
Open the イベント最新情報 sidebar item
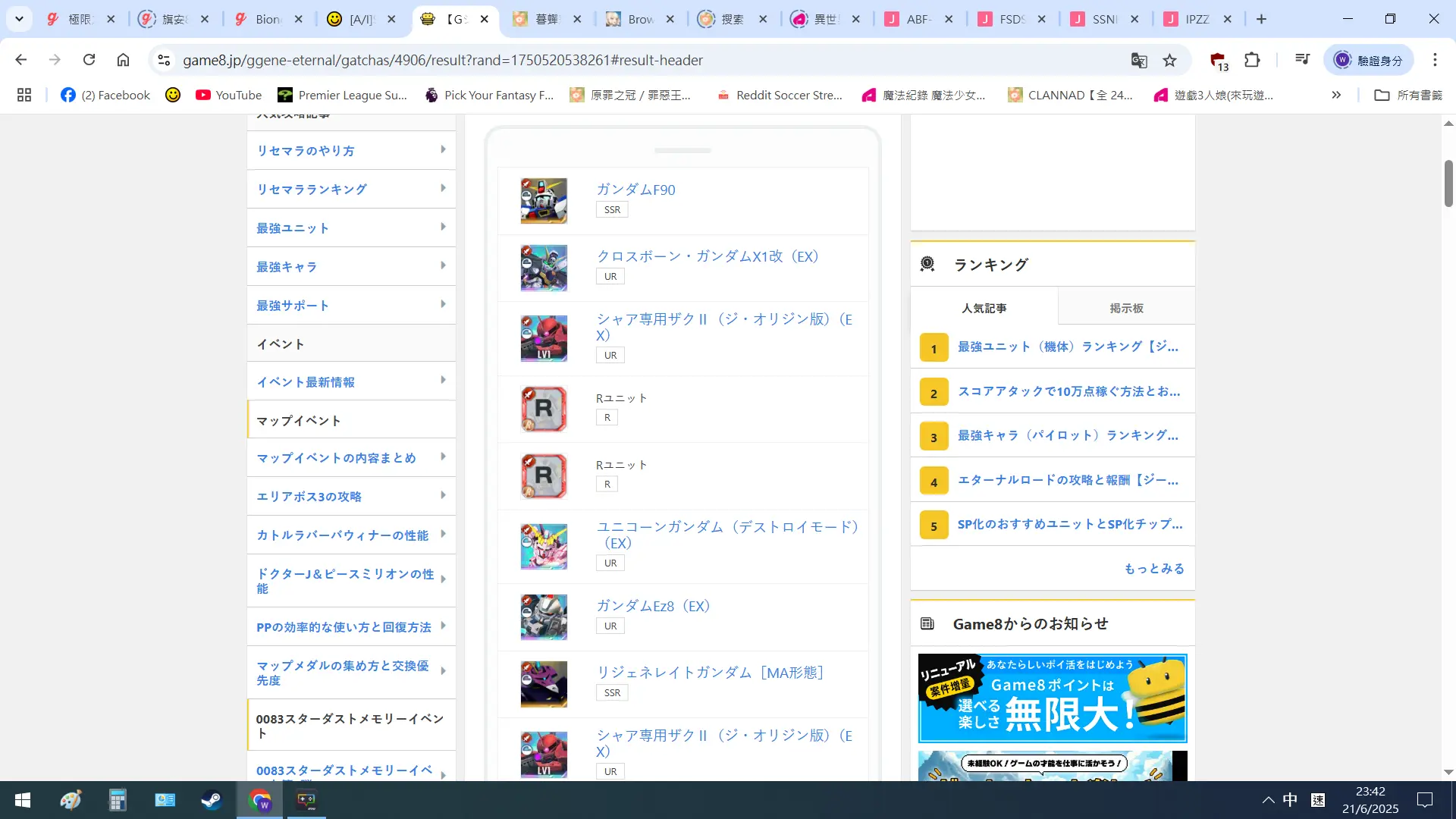(351, 381)
